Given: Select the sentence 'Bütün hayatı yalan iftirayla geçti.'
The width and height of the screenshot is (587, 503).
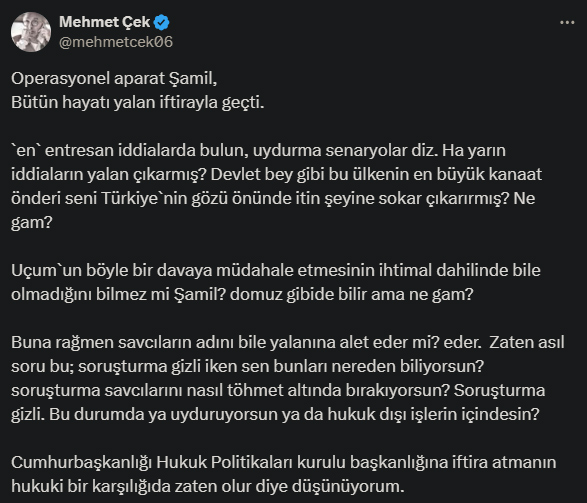Looking at the screenshot, I should click(138, 103).
